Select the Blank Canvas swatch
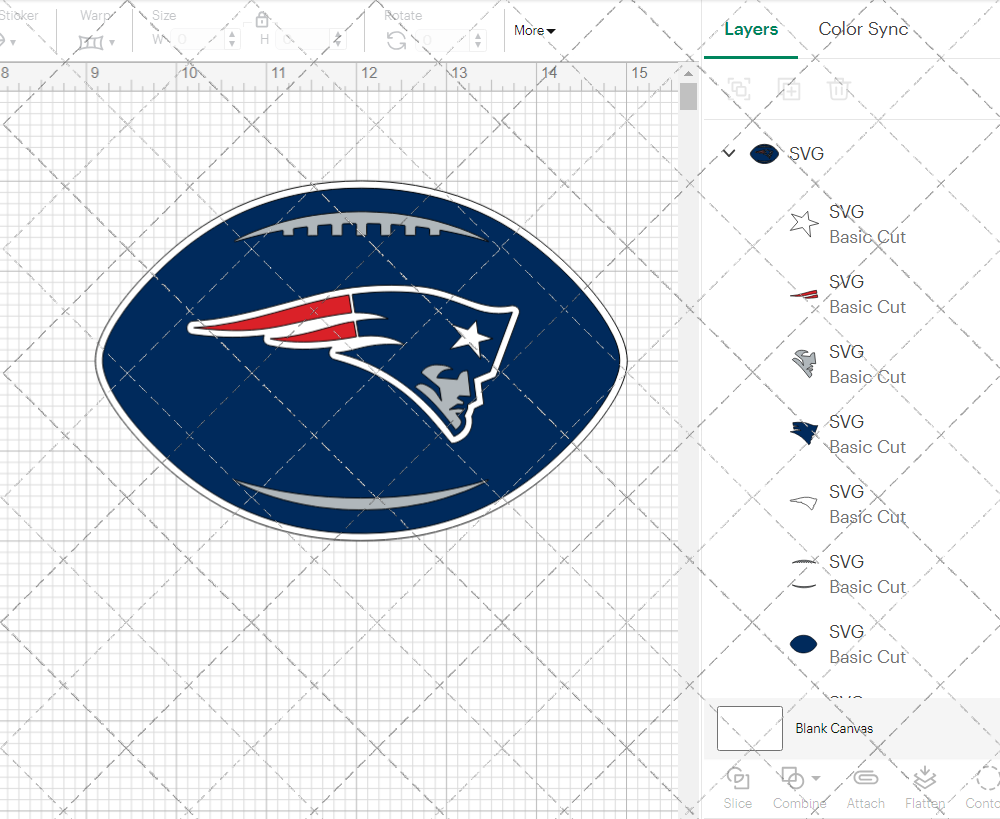 tap(749, 728)
